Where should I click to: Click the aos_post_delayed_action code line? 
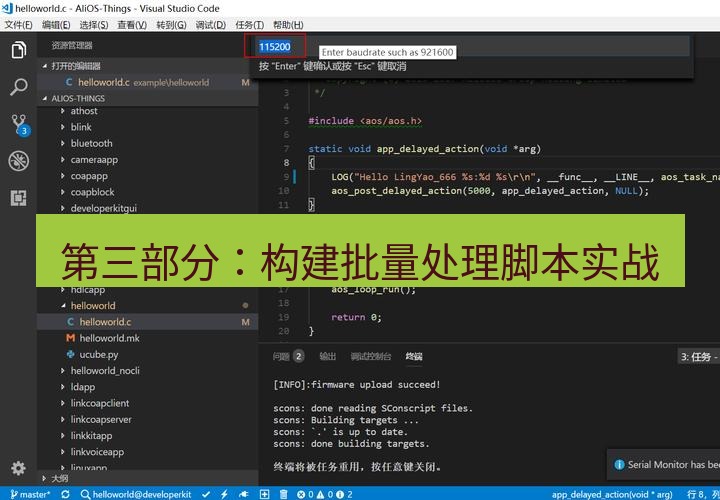tap(490, 191)
